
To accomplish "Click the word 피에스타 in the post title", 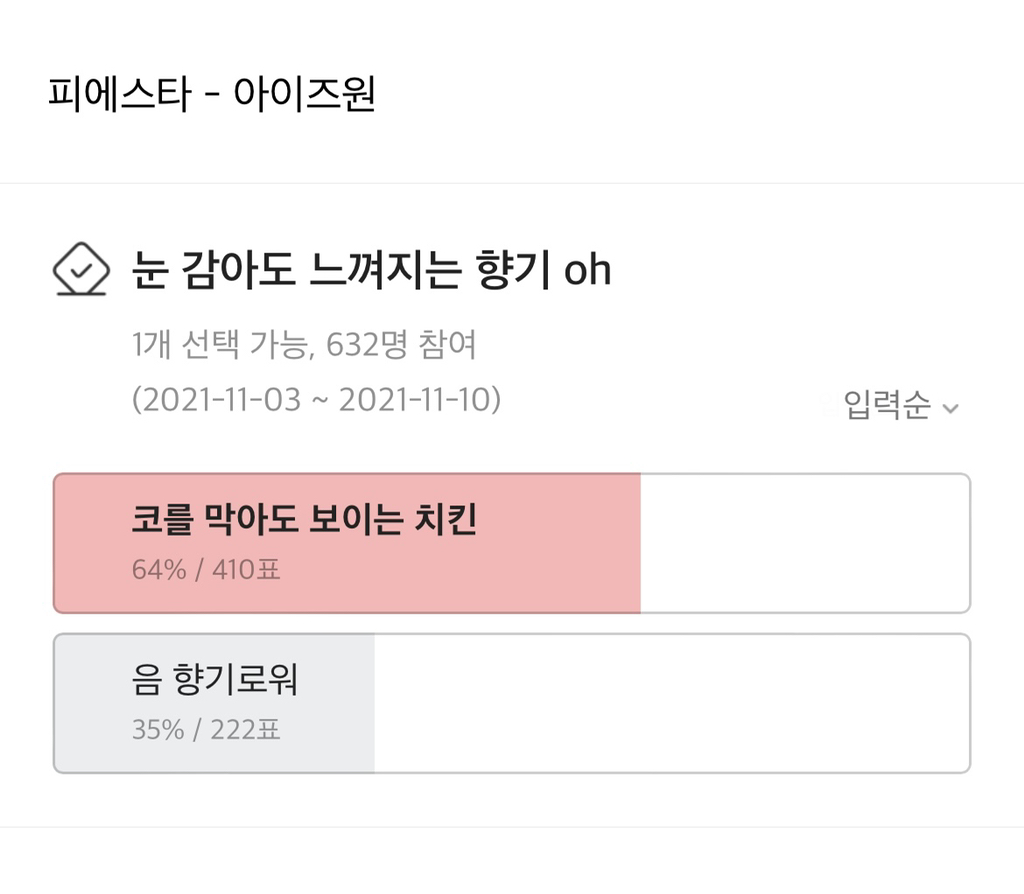I will [x=119, y=95].
